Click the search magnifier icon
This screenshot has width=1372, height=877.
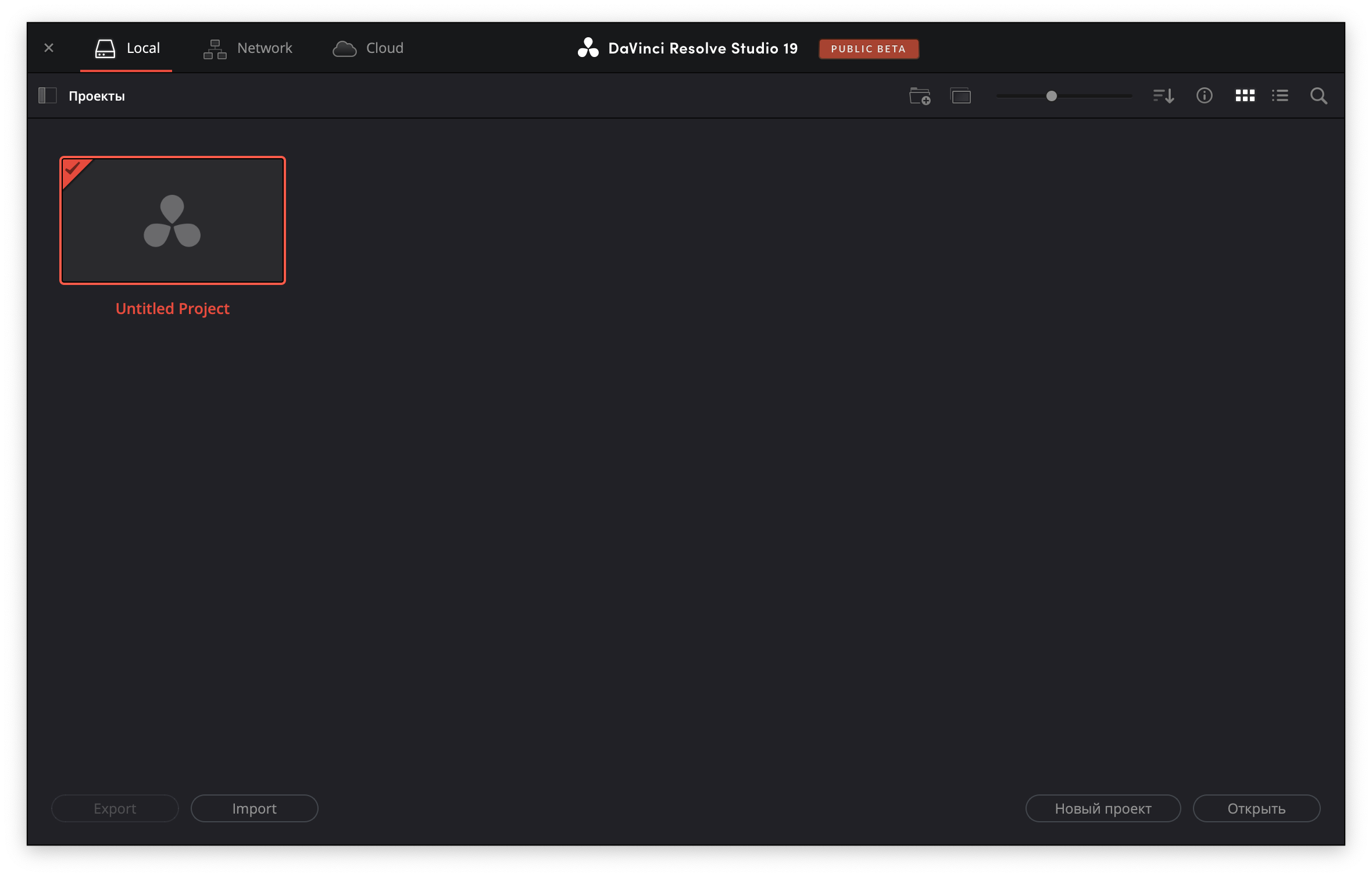coord(1319,96)
